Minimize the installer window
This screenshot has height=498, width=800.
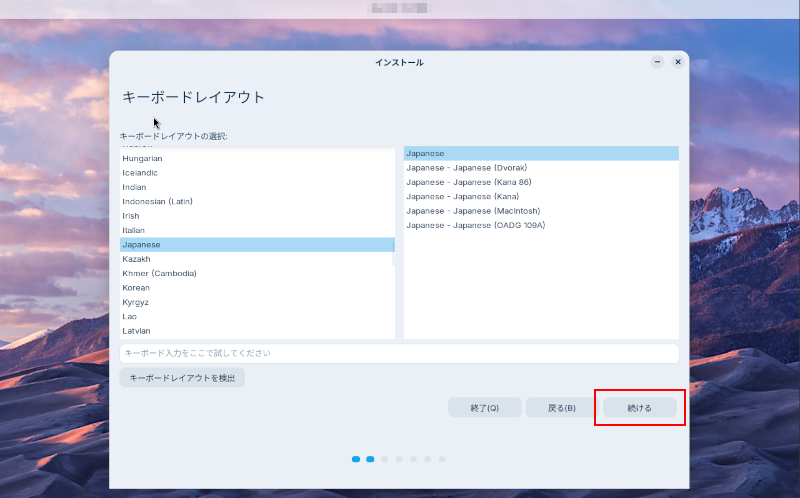pos(657,62)
